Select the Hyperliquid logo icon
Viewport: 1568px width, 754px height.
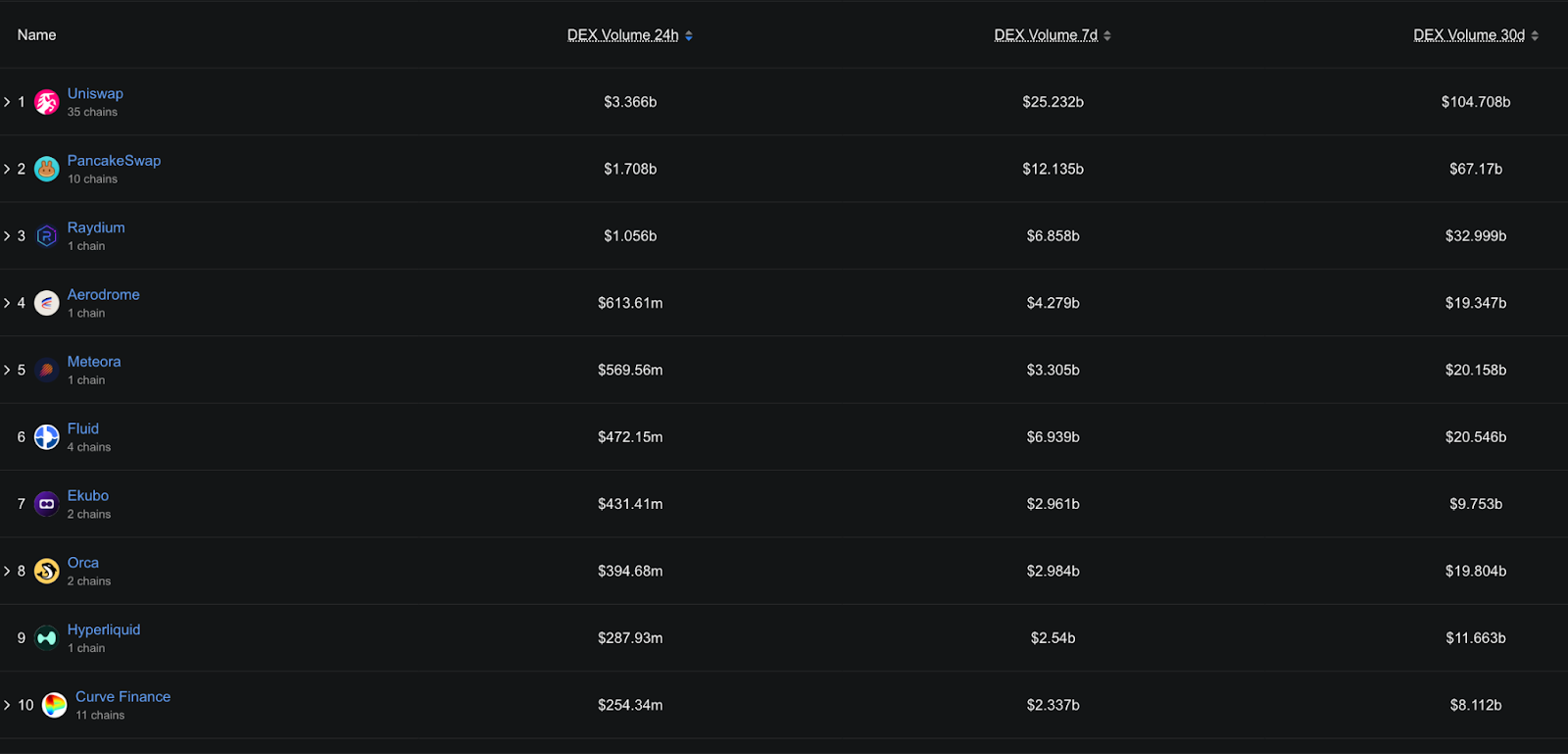[46, 637]
